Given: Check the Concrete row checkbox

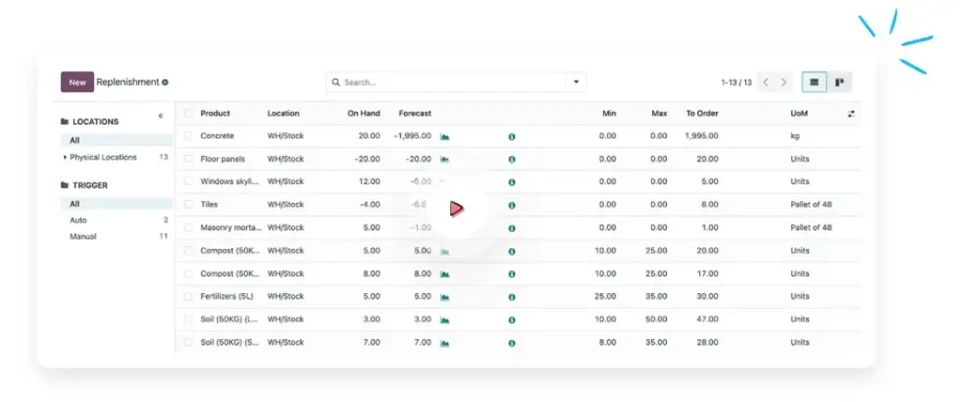Looking at the screenshot, I should point(189,136).
